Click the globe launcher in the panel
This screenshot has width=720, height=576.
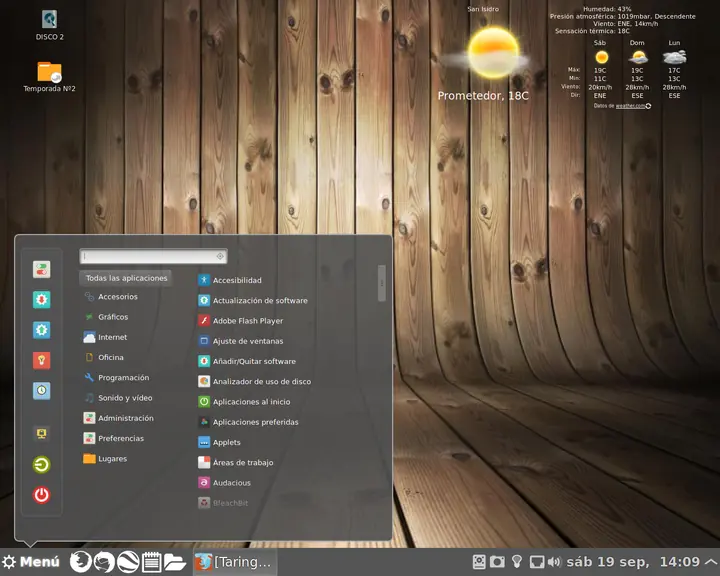point(128,561)
